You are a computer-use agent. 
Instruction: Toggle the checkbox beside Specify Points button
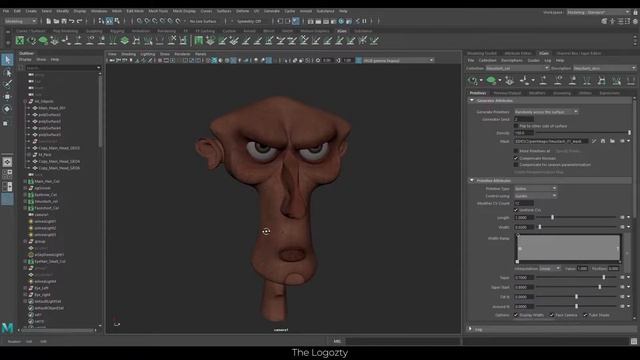(x=516, y=151)
